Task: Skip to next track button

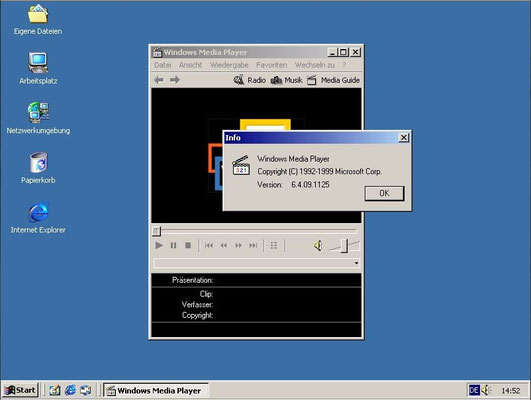Action: pos(253,245)
